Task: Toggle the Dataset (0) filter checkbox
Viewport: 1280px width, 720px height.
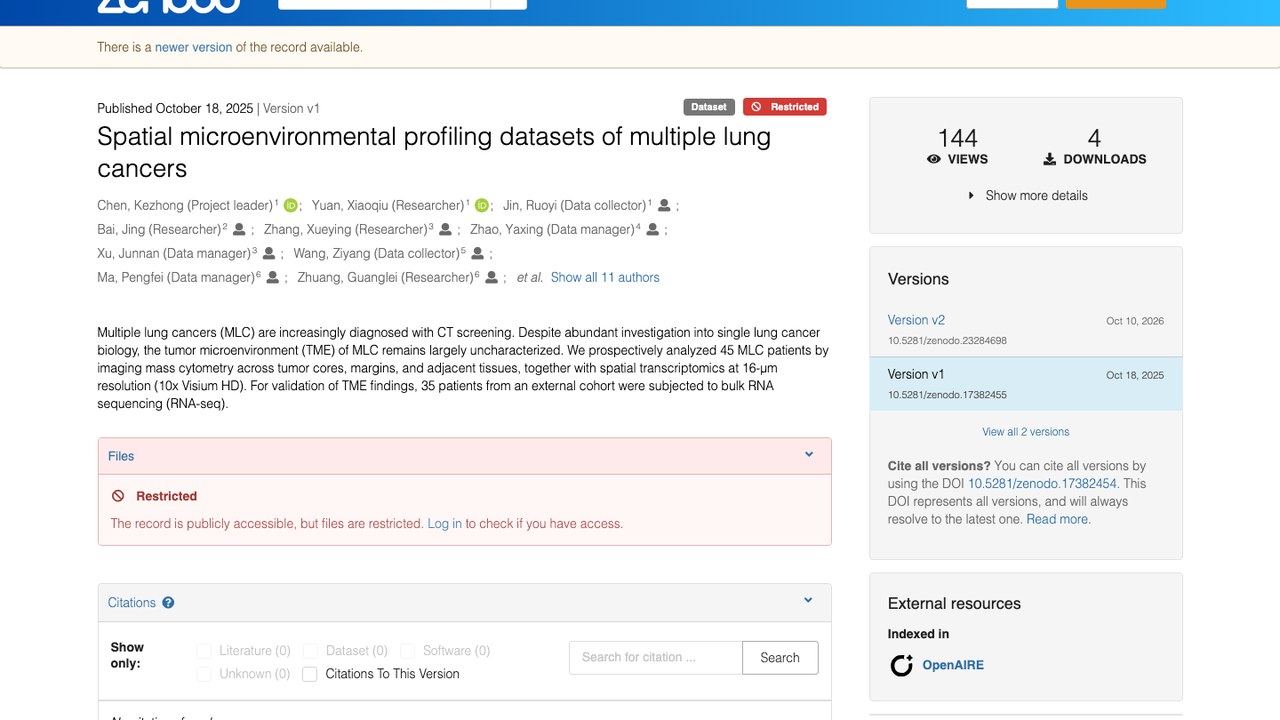Action: [310, 651]
